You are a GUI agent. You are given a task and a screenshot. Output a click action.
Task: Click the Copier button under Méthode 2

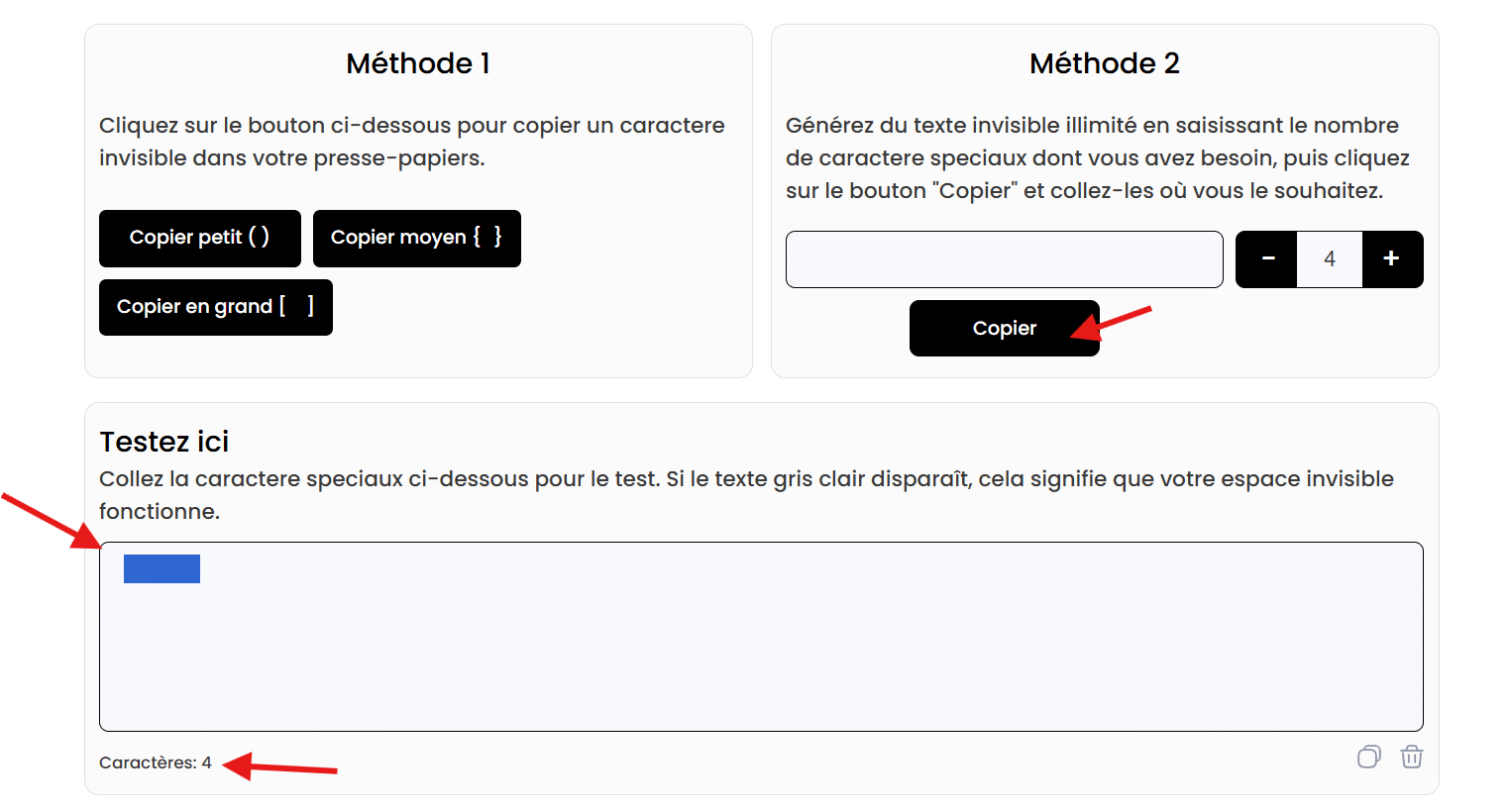click(1004, 329)
